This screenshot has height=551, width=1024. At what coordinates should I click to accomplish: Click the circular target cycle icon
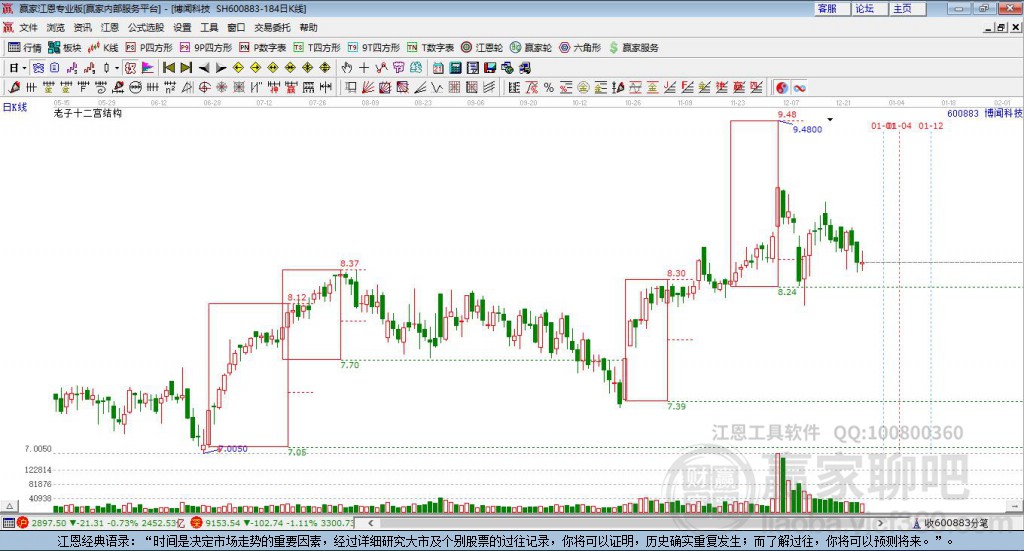204,87
